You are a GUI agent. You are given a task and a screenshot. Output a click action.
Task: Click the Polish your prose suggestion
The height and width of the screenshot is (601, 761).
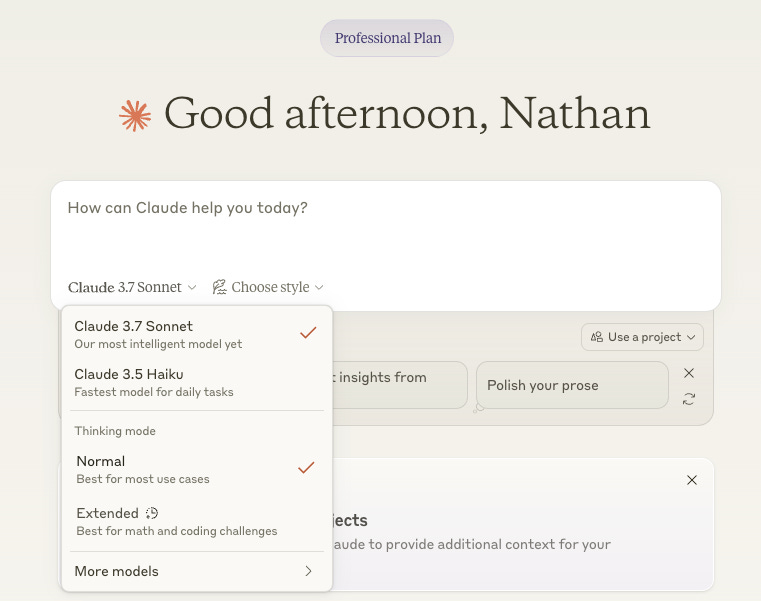572,385
